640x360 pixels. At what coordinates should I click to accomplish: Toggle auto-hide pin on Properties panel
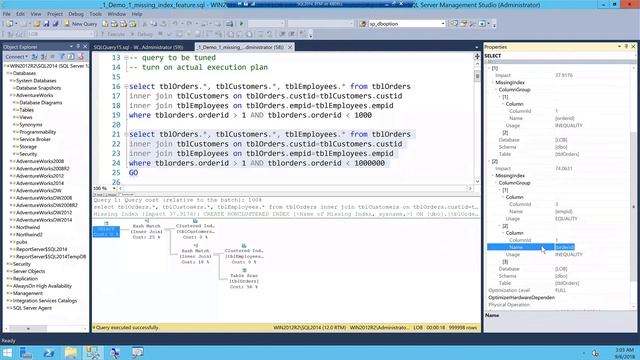pos(626,47)
